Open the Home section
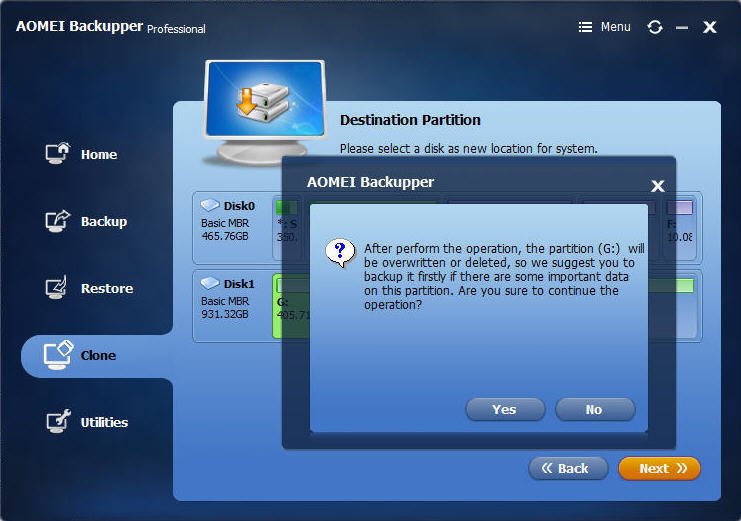The image size is (741, 521). coord(99,155)
